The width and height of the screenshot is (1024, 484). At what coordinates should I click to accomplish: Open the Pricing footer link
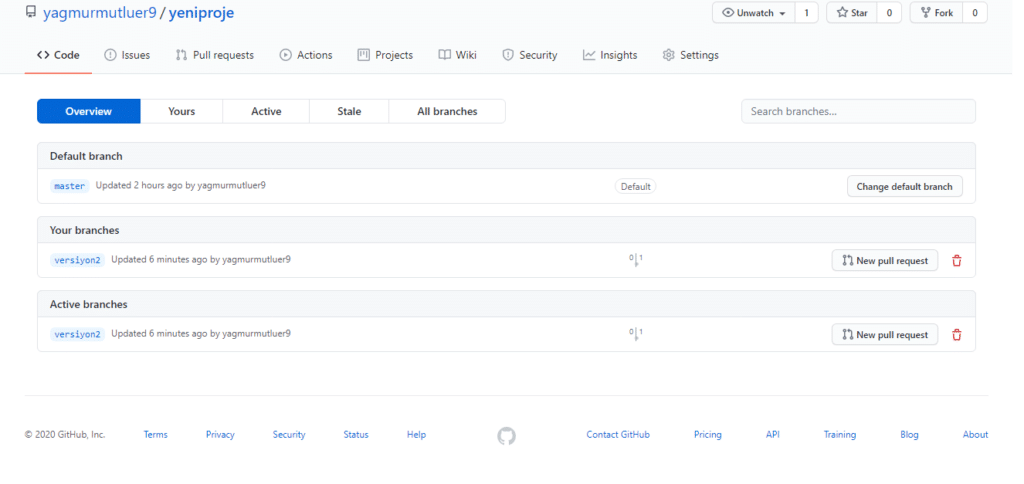pos(708,435)
